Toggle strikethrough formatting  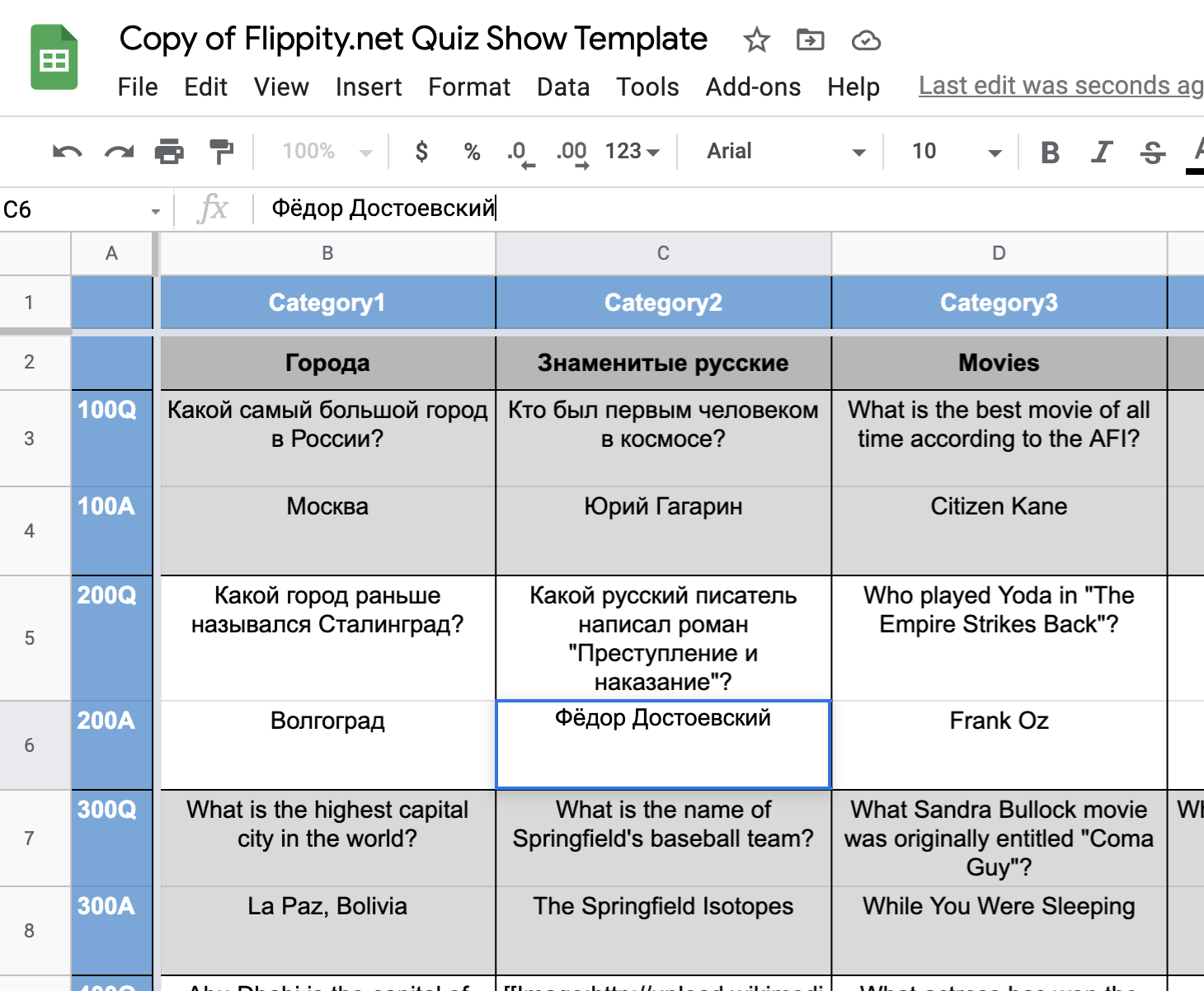(x=1151, y=152)
